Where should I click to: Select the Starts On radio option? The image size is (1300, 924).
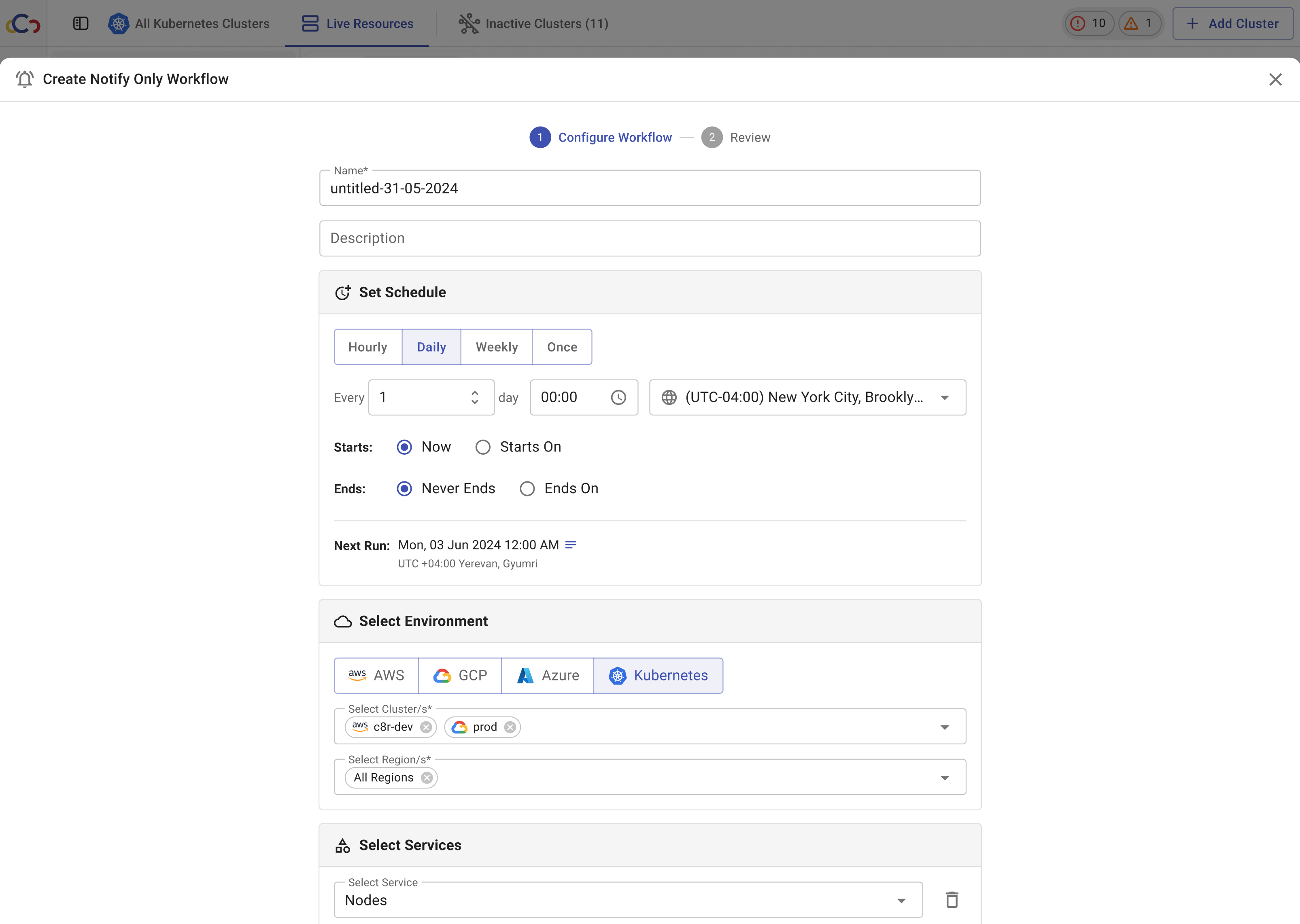(483, 447)
